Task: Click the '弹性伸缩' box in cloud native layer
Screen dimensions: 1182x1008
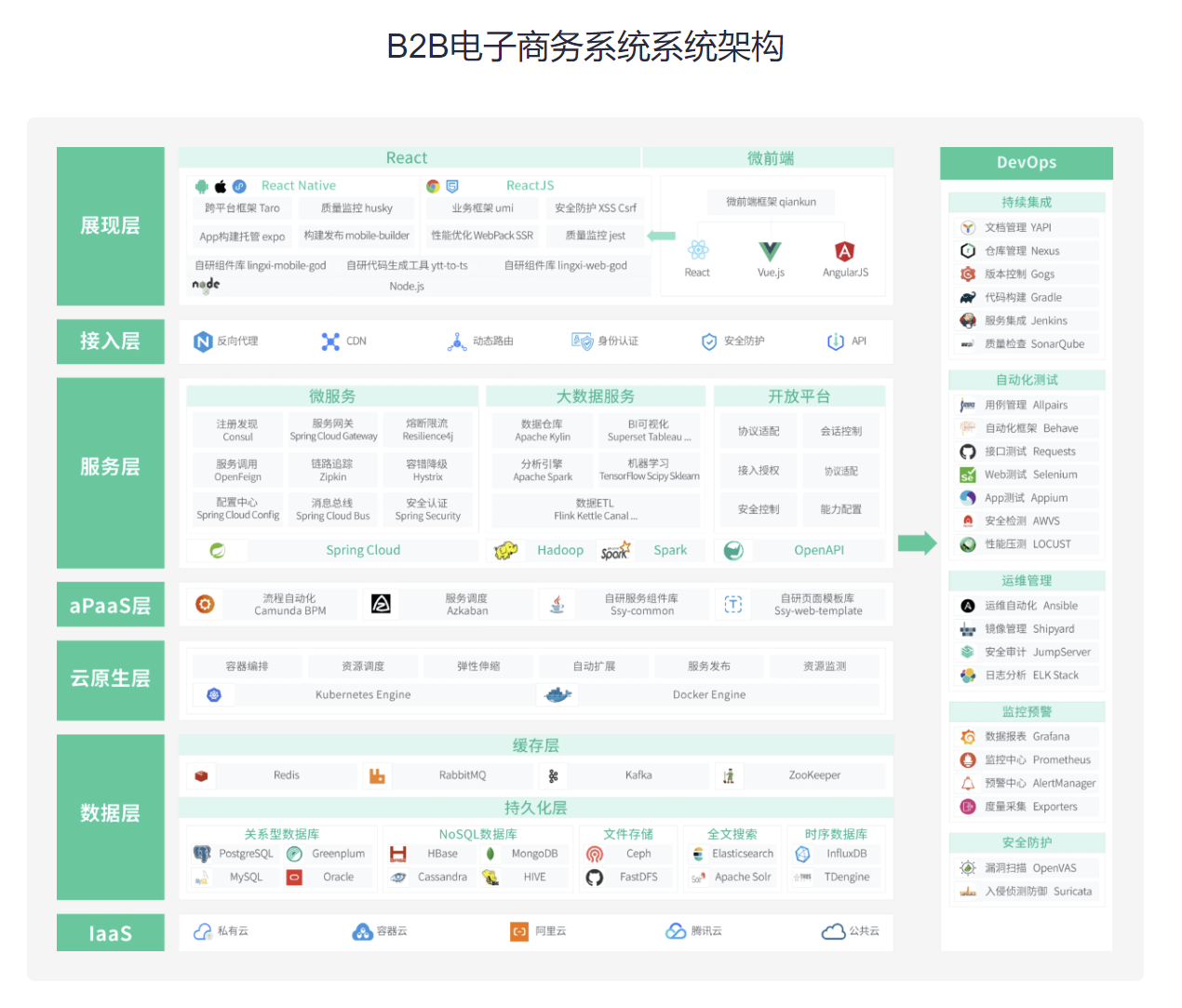Action: [478, 666]
